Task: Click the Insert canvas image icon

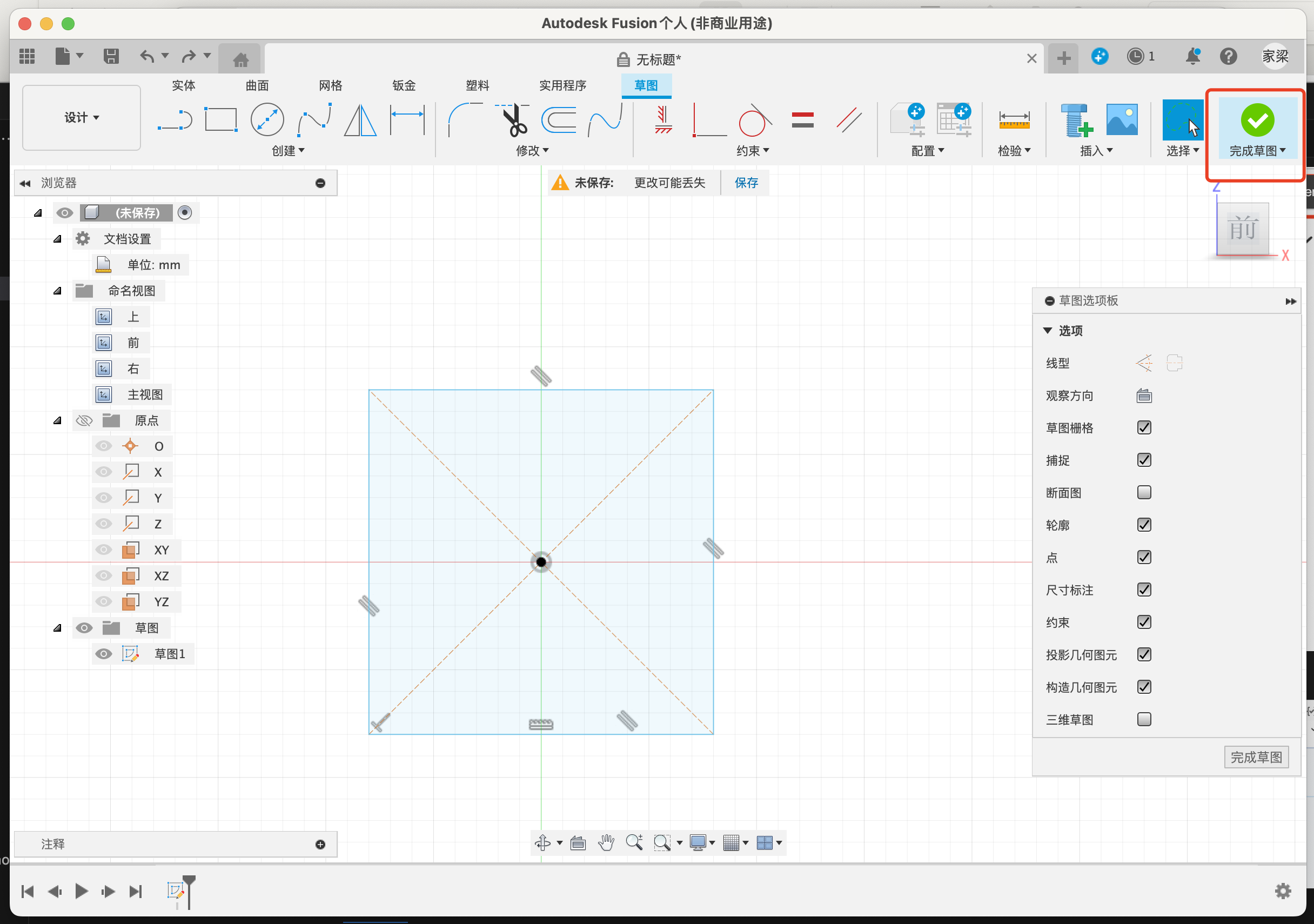Action: coord(1122,119)
